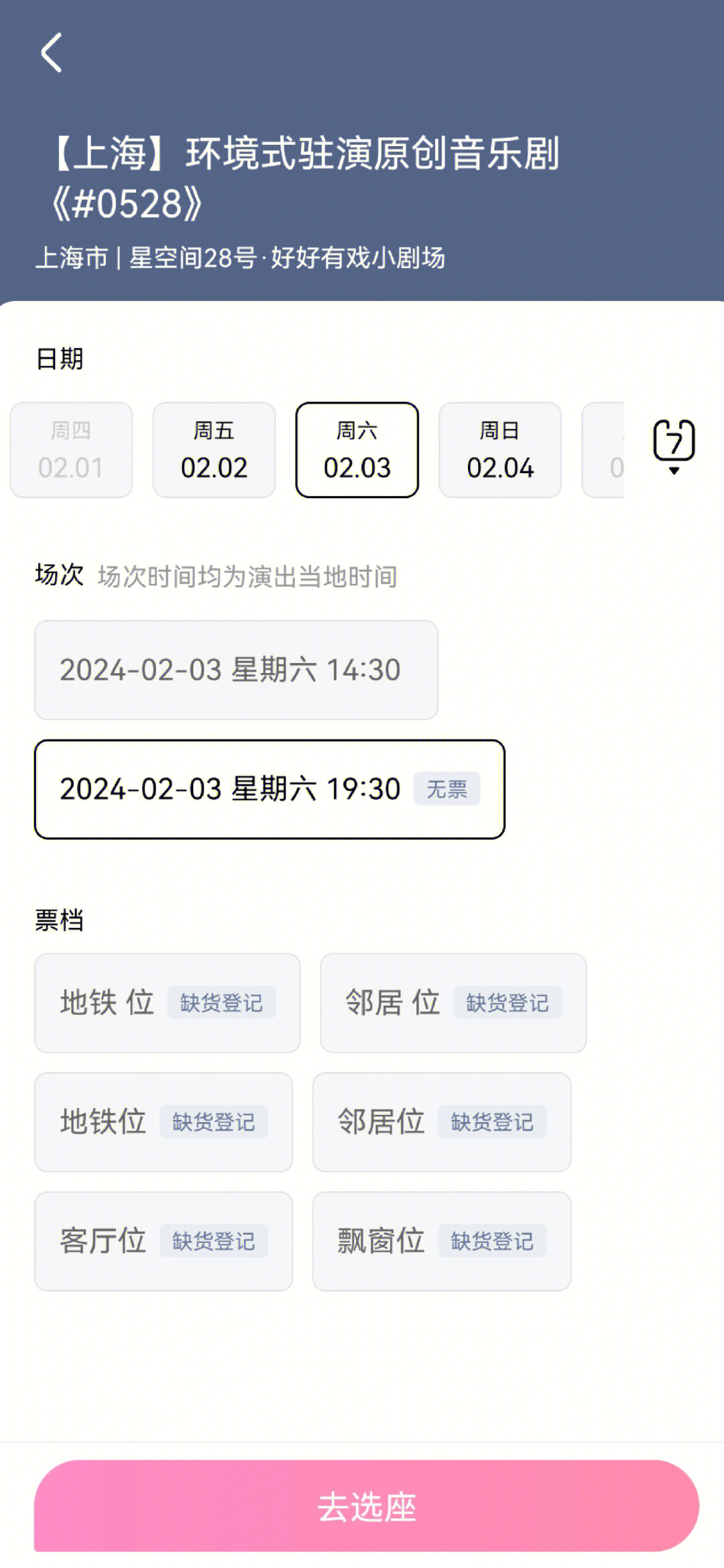
Task: Tap 缺货登记 badge on second 地铁位
Action: pos(213,1122)
